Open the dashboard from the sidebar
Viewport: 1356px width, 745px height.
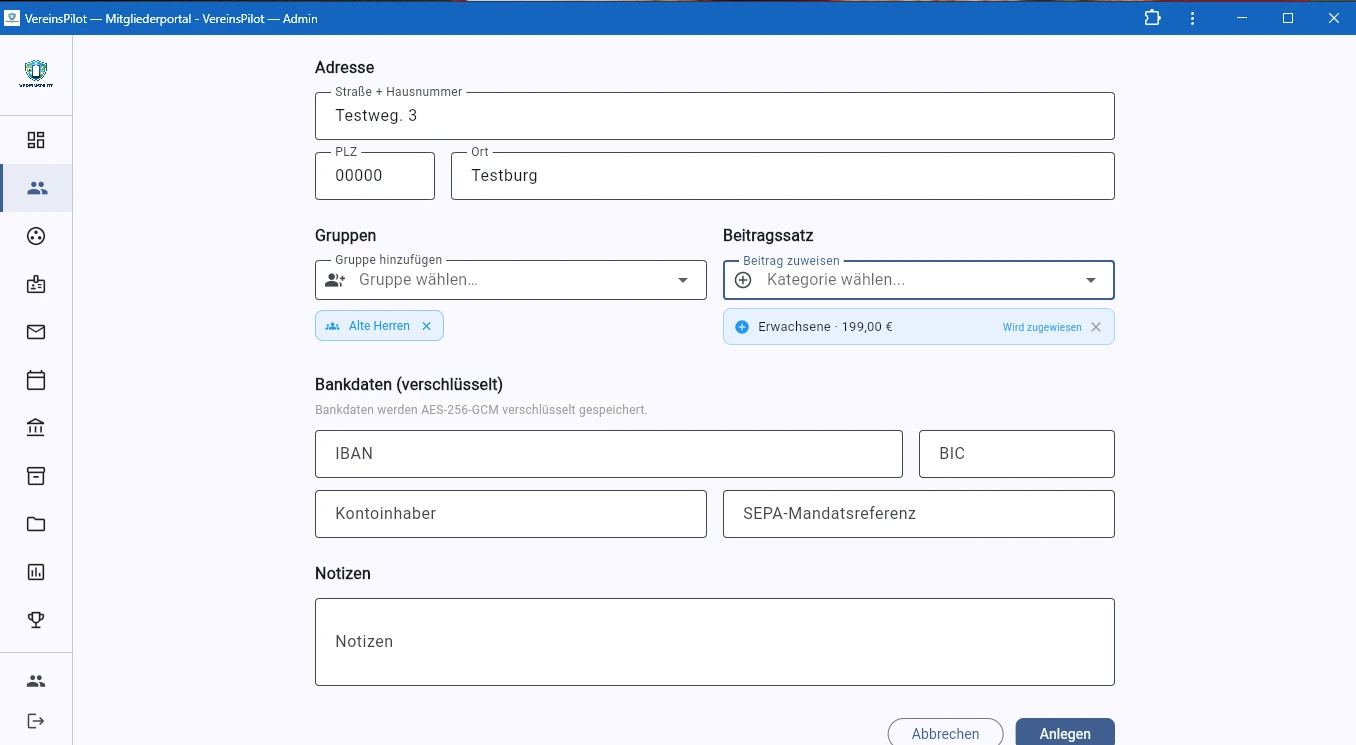[36, 140]
